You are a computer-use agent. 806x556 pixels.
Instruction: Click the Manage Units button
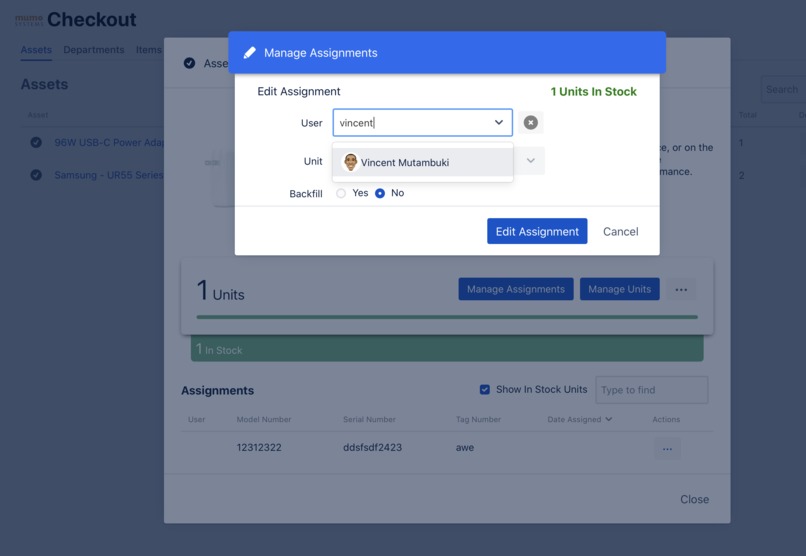[619, 289]
